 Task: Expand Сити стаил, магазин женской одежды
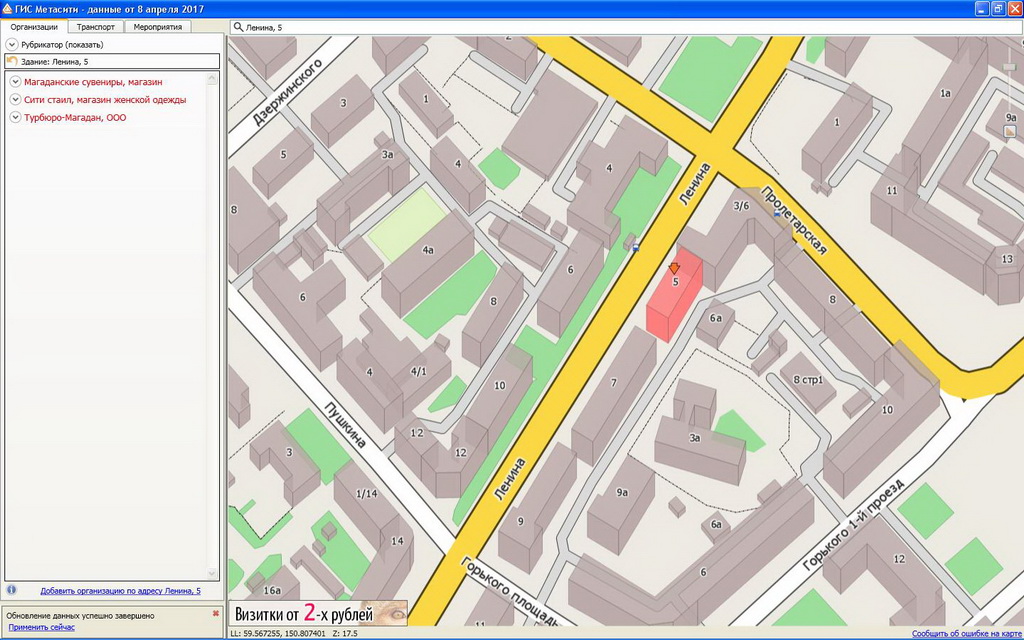click(15, 100)
